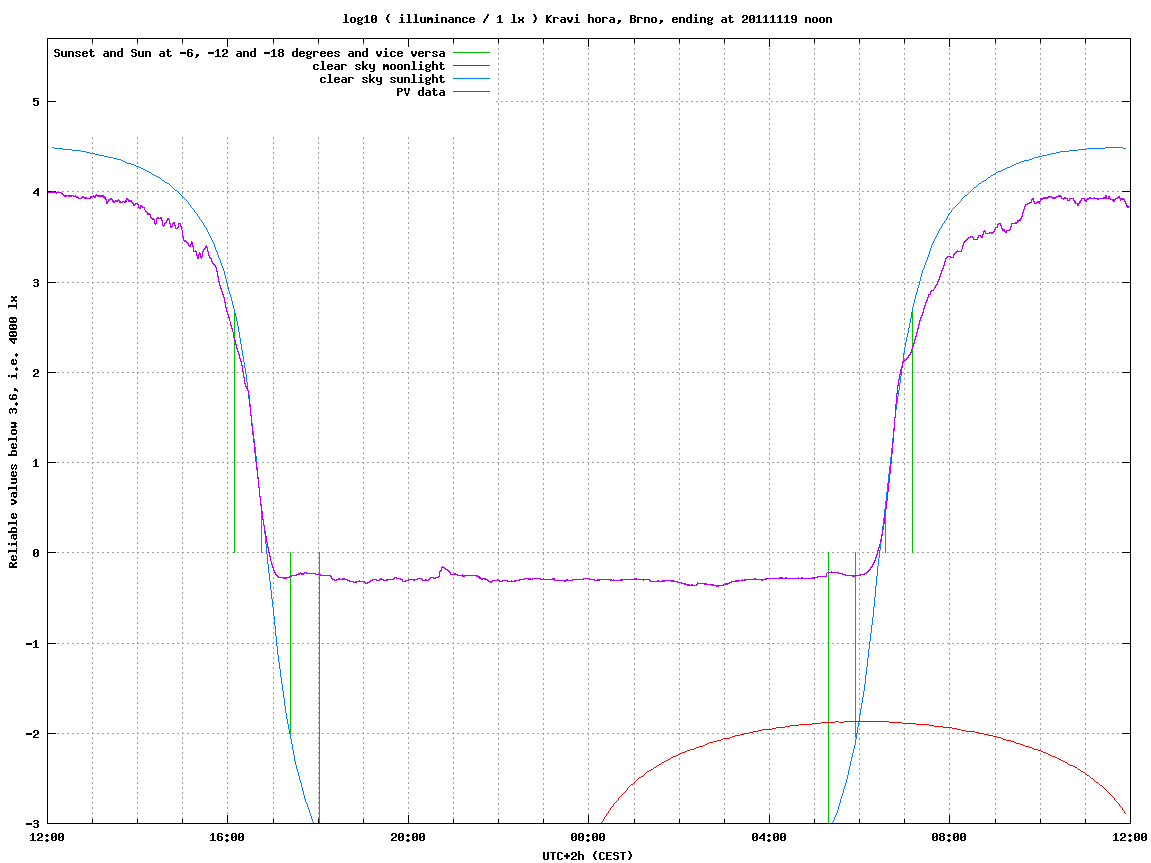
Task: Click the x-axis label 08:00
Action: 950,837
